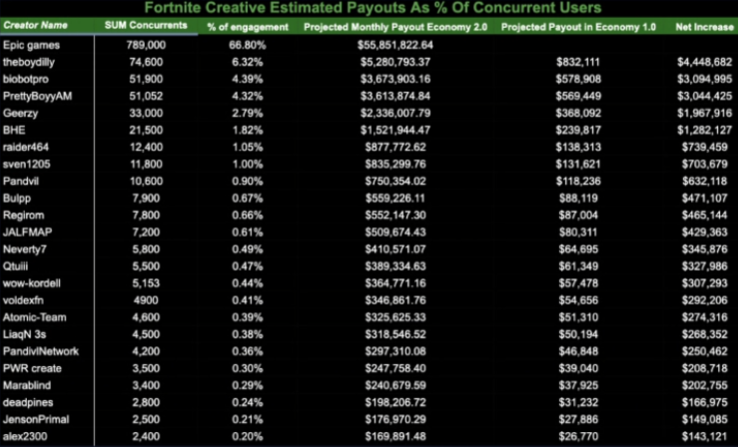Image resolution: width=738 pixels, height=447 pixels.
Task: Click the Geerzy creator cell
Action: (20, 113)
